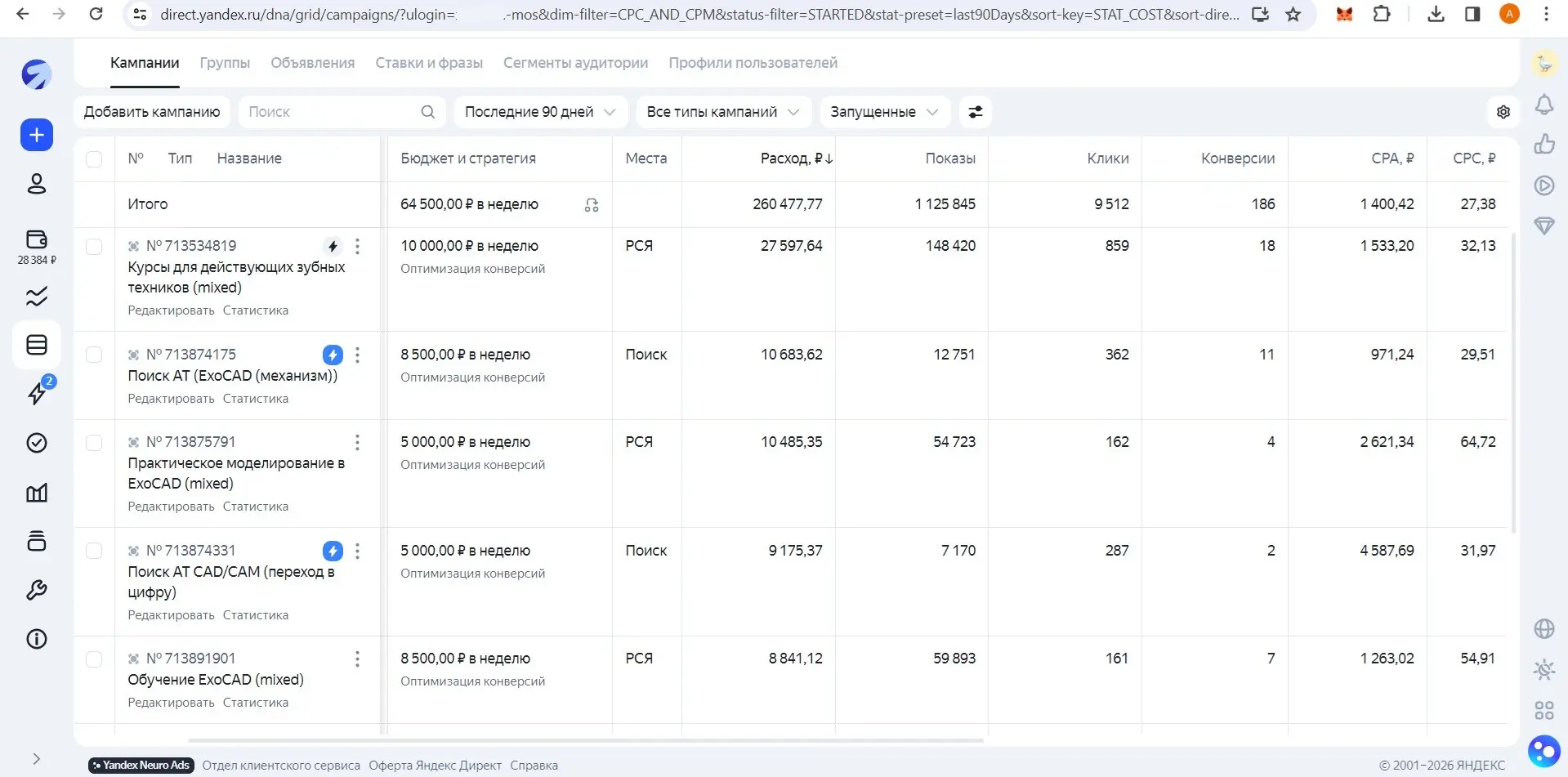Open the info circle sidebar icon
The image size is (1568, 777).
coord(37,639)
